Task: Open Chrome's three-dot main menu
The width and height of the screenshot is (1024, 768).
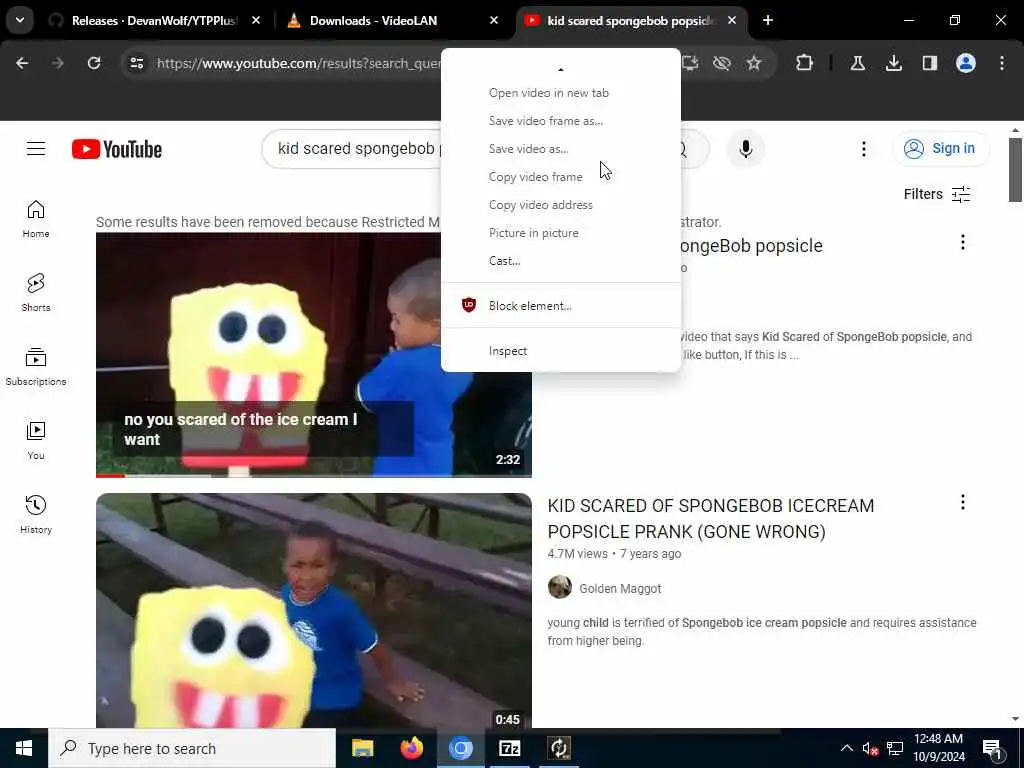Action: (x=1002, y=63)
